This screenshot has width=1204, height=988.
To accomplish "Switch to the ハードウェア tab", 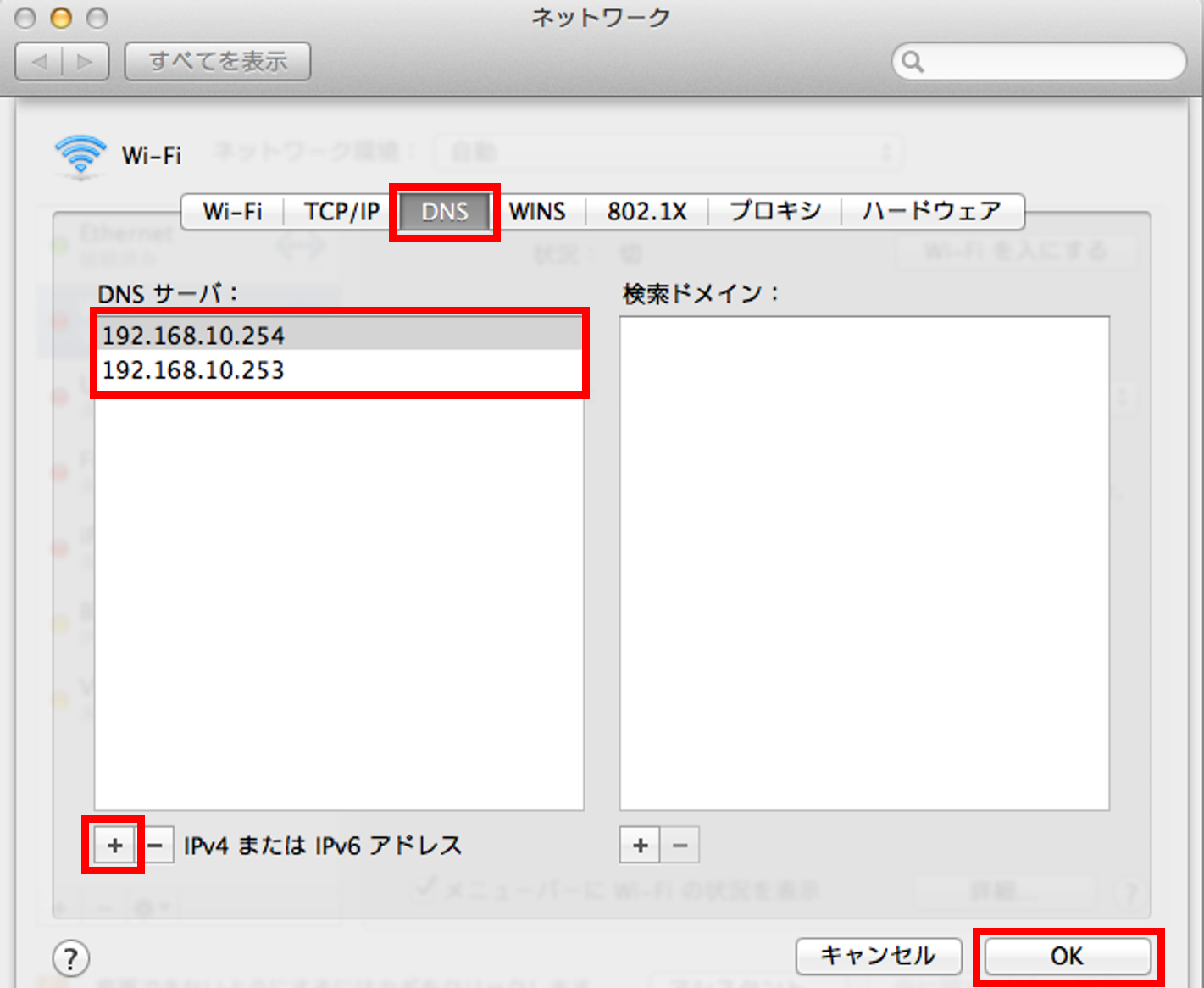I will pyautogui.click(x=932, y=211).
